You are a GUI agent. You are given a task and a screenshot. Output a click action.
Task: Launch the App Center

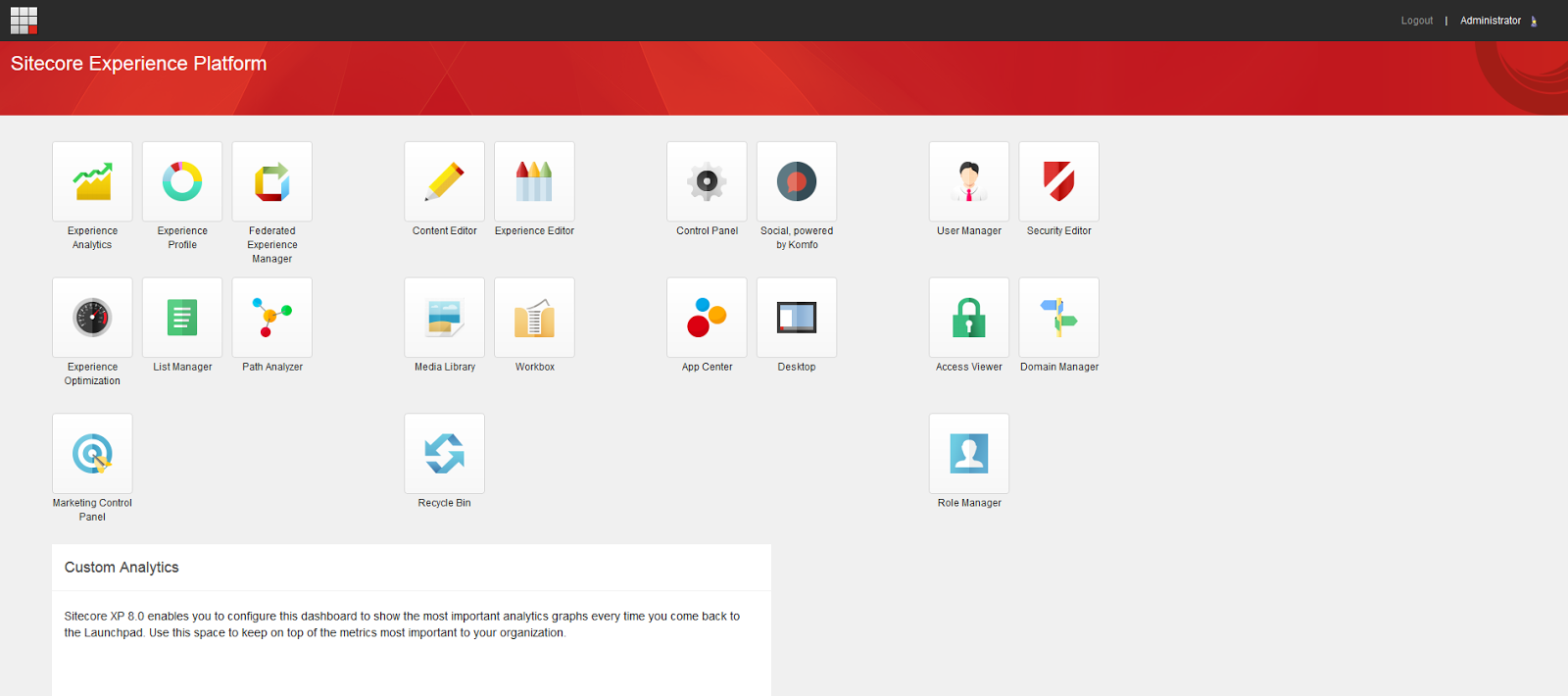pyautogui.click(x=707, y=318)
